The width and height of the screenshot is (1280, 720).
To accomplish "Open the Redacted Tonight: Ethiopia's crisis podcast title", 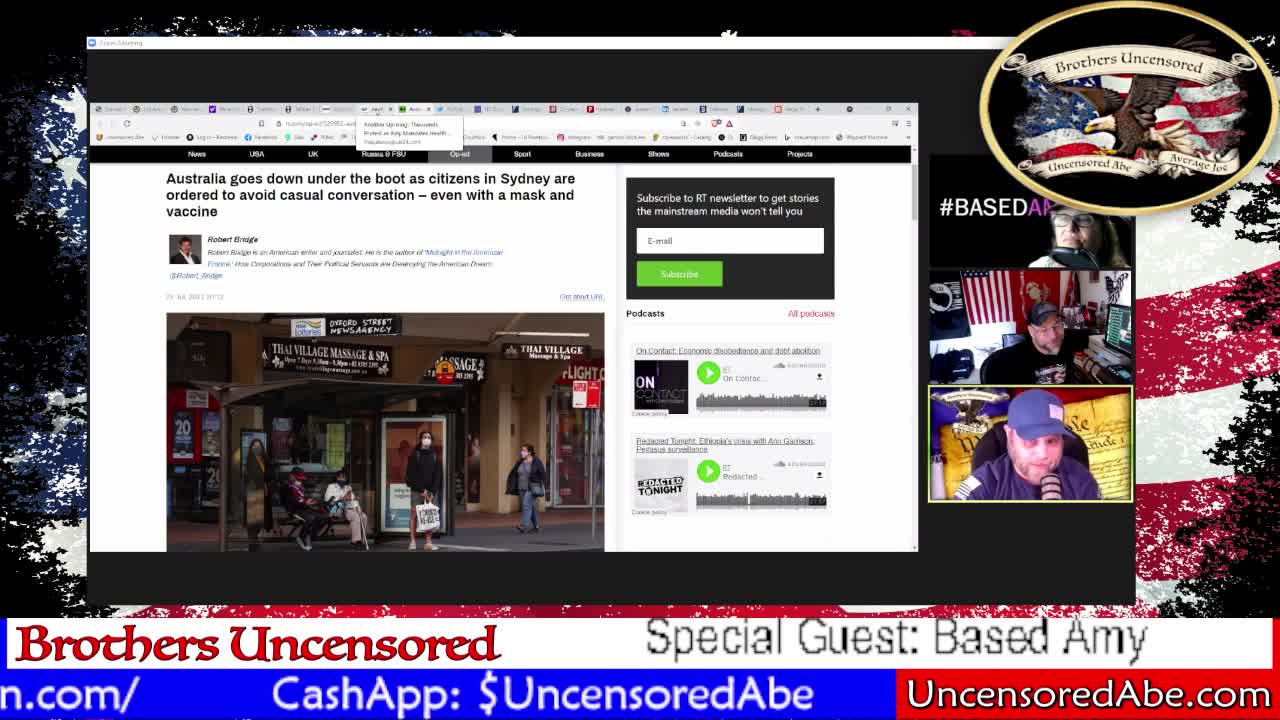I will pos(725,445).
